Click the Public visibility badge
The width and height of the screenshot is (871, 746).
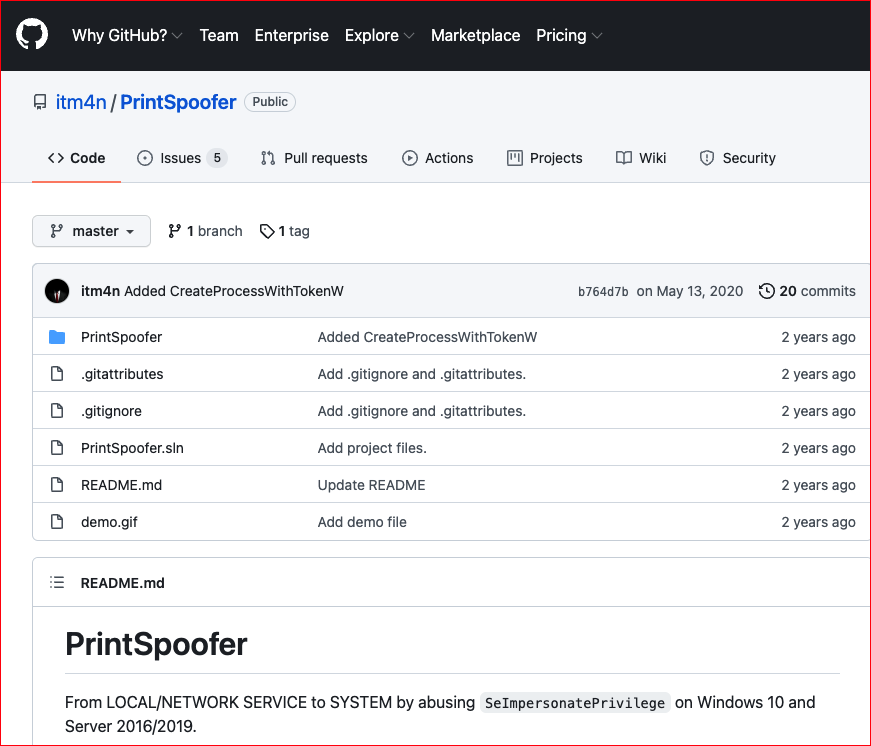(x=270, y=102)
